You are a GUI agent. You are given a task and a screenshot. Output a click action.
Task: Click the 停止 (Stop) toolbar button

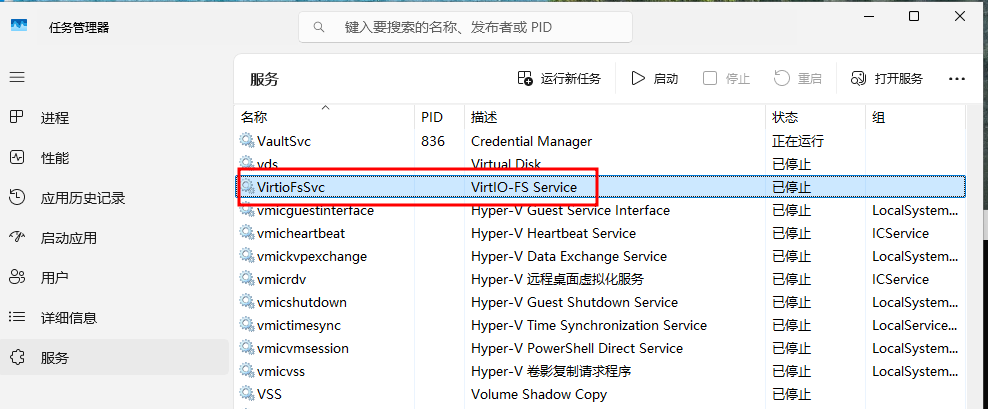tap(726, 78)
